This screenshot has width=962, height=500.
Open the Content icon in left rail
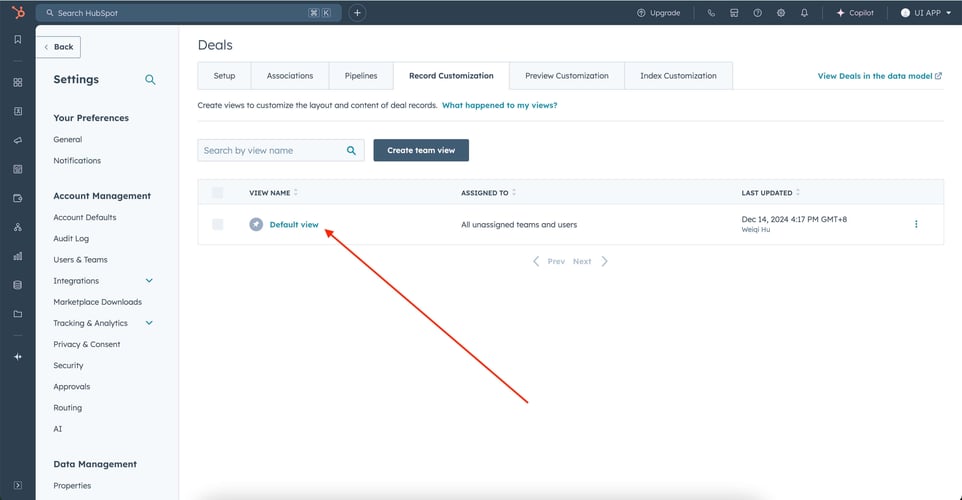(18, 169)
